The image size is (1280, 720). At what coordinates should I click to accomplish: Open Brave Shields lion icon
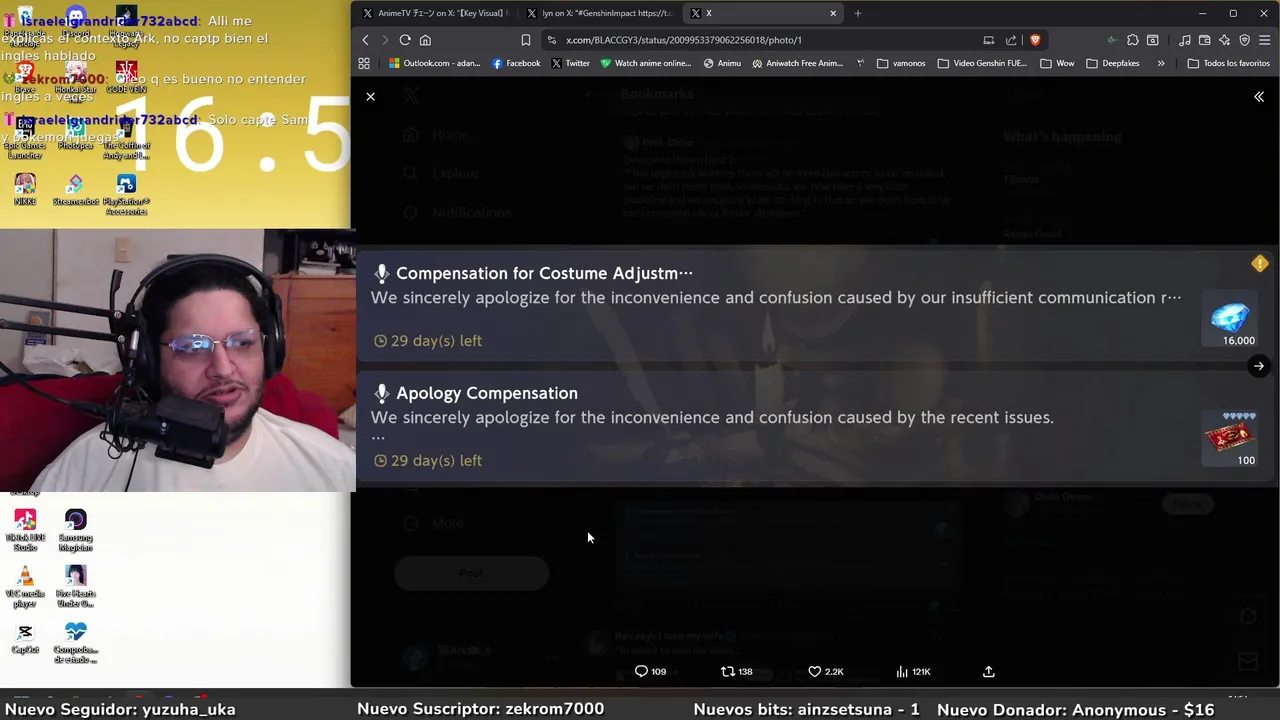[x=1035, y=40]
